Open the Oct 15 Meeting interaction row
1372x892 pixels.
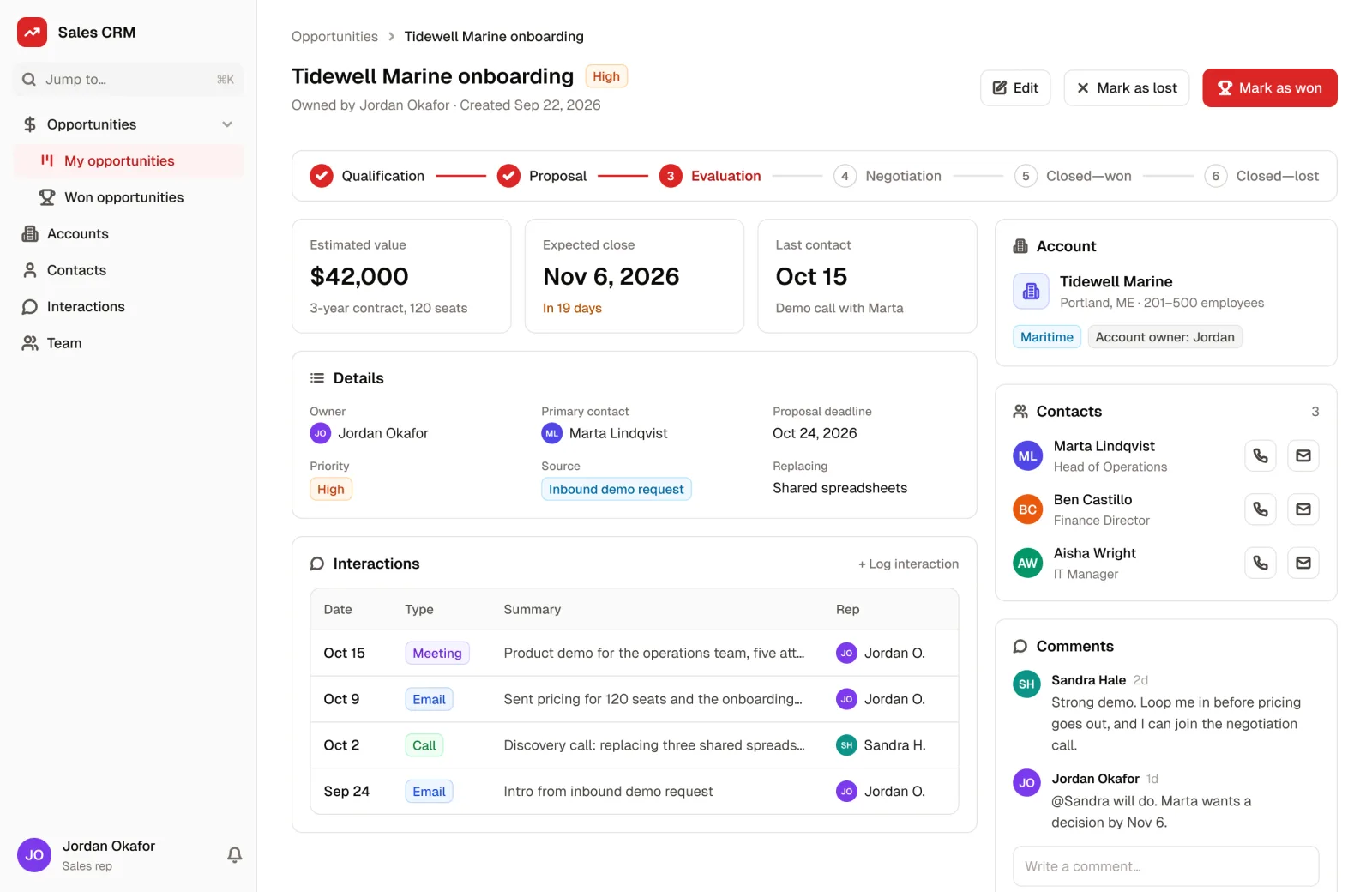635,654
